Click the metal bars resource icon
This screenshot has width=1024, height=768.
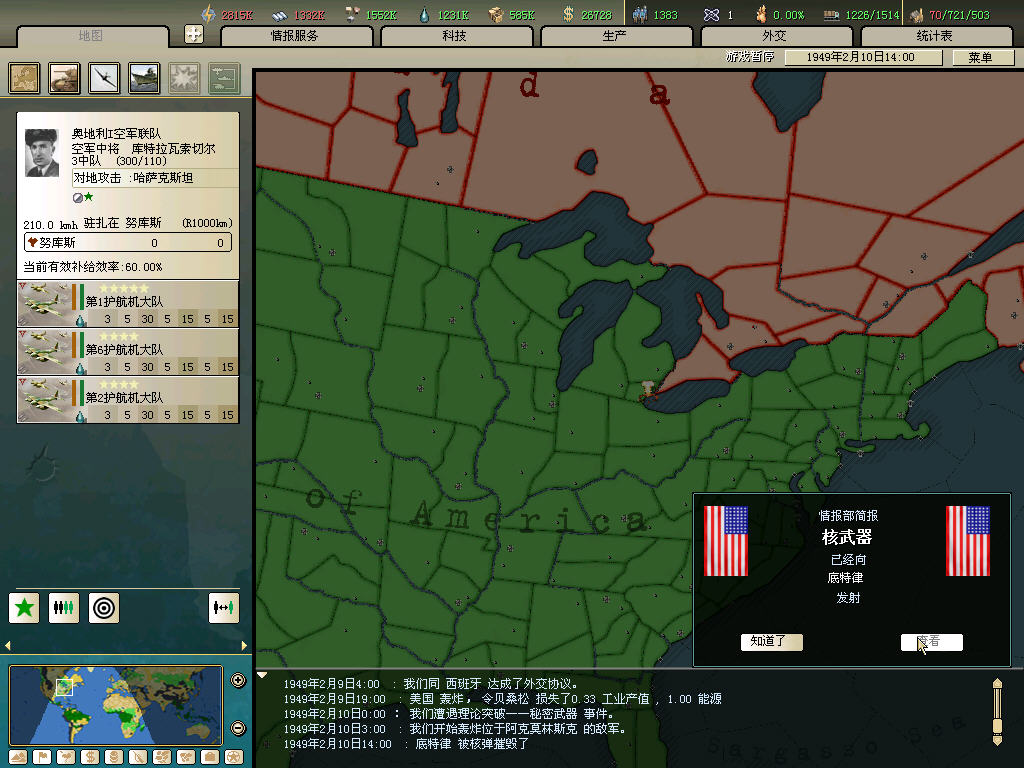pyautogui.click(x=280, y=15)
